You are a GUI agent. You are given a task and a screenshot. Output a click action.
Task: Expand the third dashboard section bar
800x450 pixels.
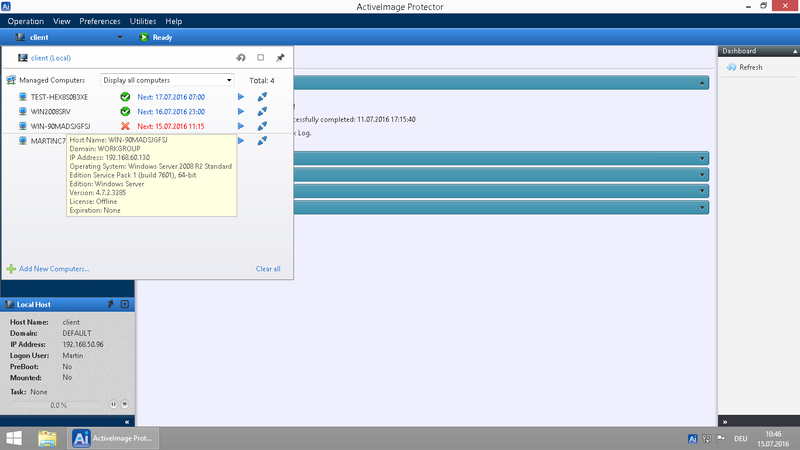pos(702,174)
